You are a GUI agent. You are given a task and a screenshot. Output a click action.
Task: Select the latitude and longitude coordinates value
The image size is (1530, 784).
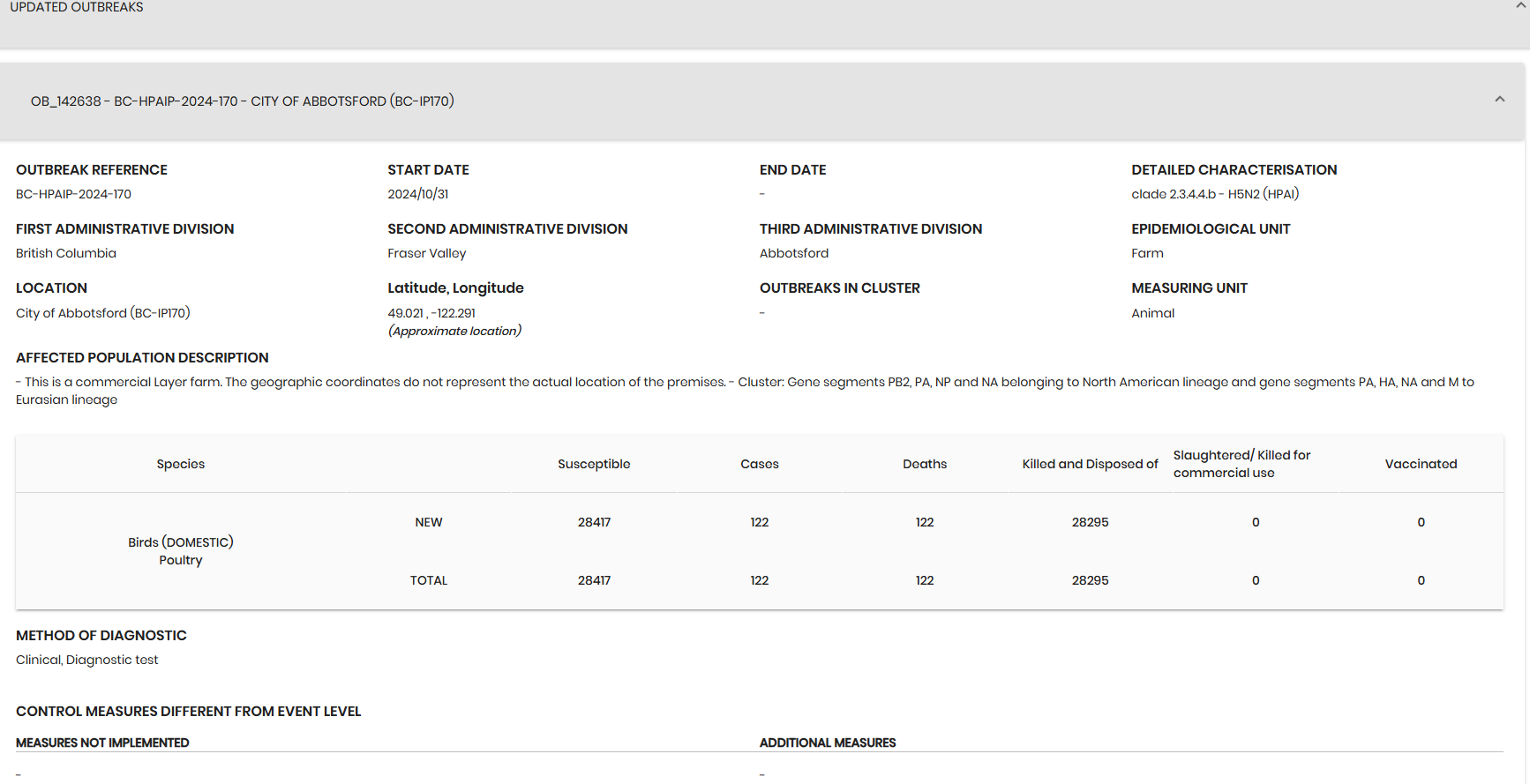431,313
